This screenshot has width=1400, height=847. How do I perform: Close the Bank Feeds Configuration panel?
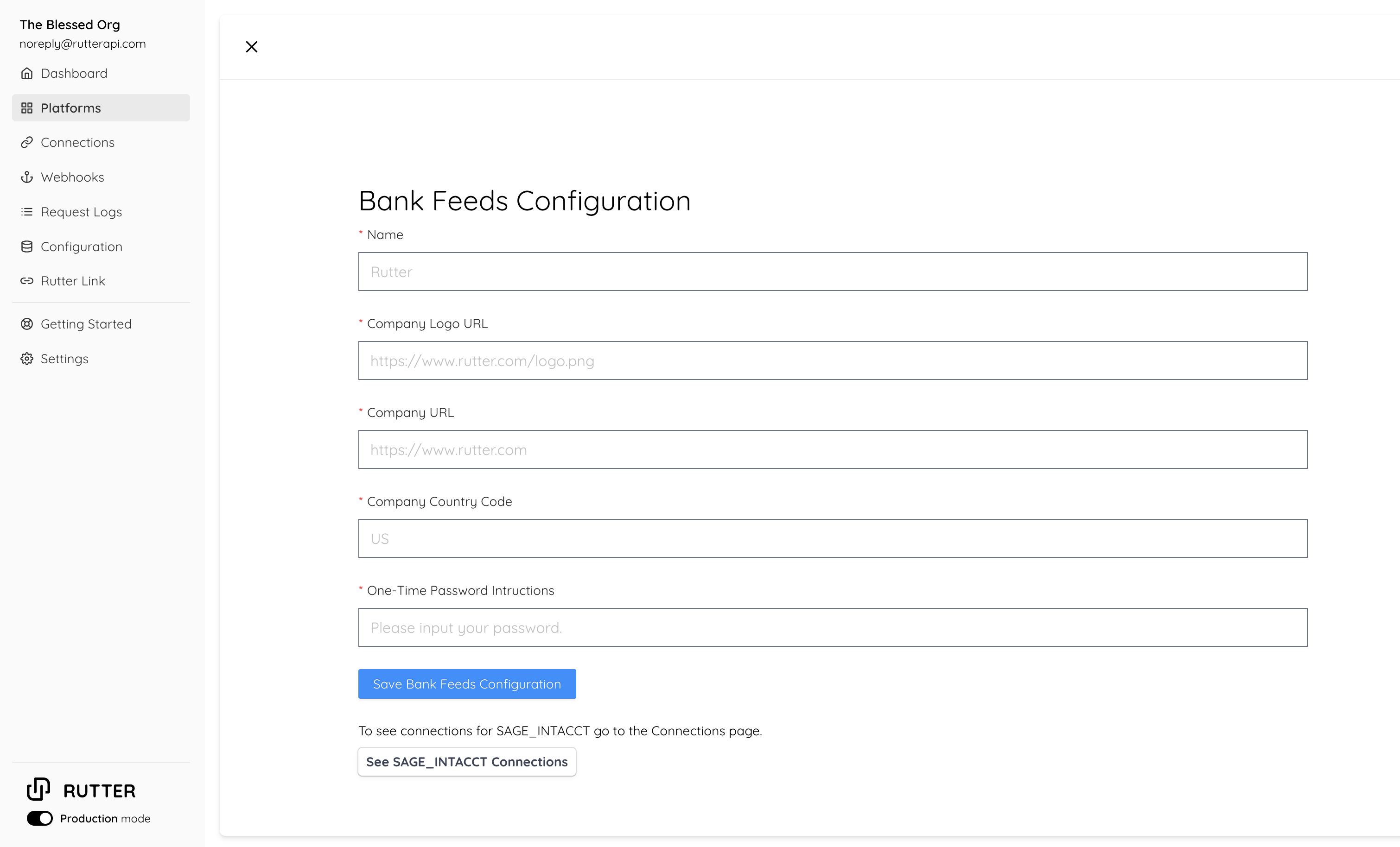point(252,47)
